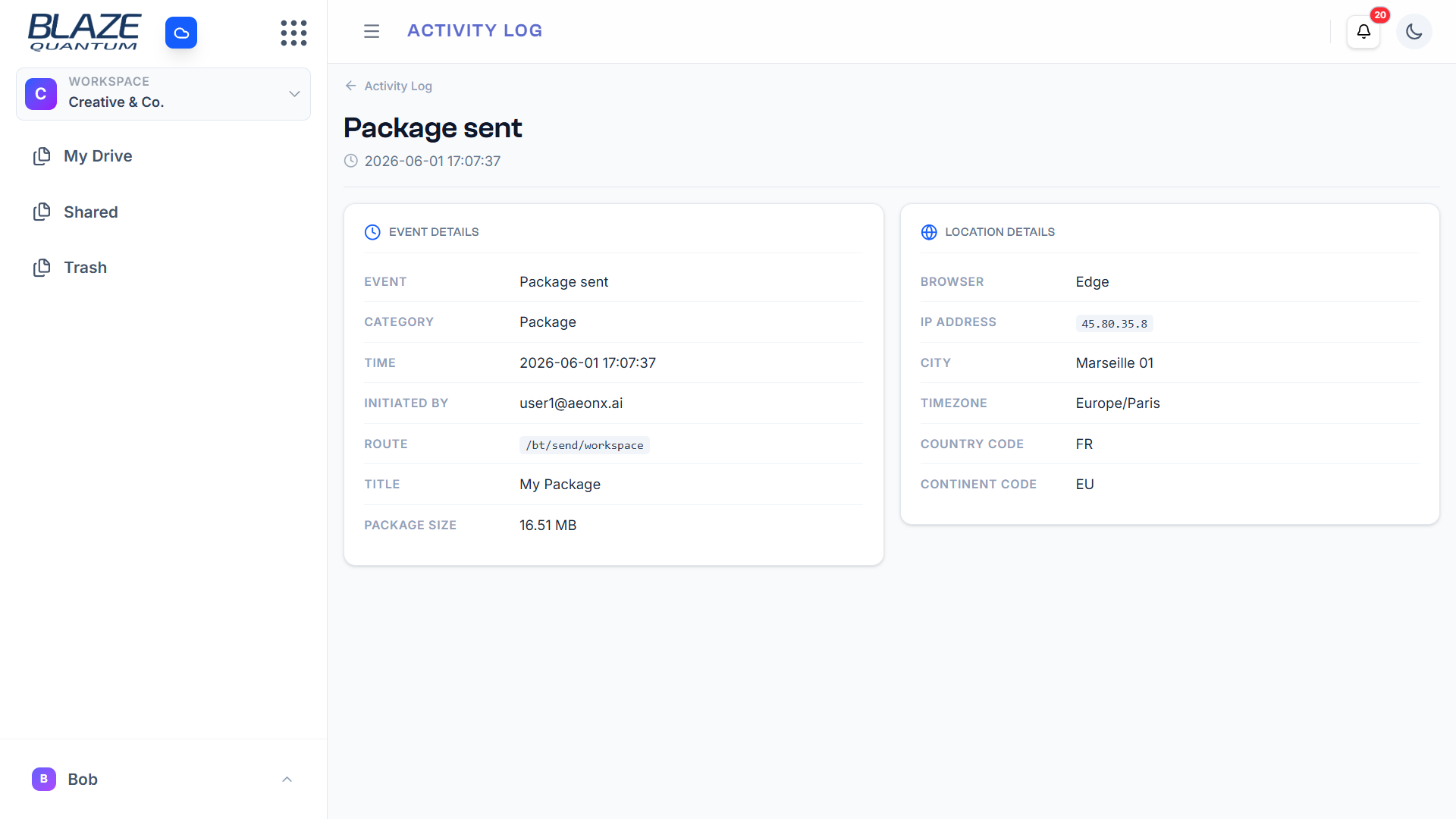Click the Marseille 01 city value
This screenshot has height=819, width=1456.
1114,363
